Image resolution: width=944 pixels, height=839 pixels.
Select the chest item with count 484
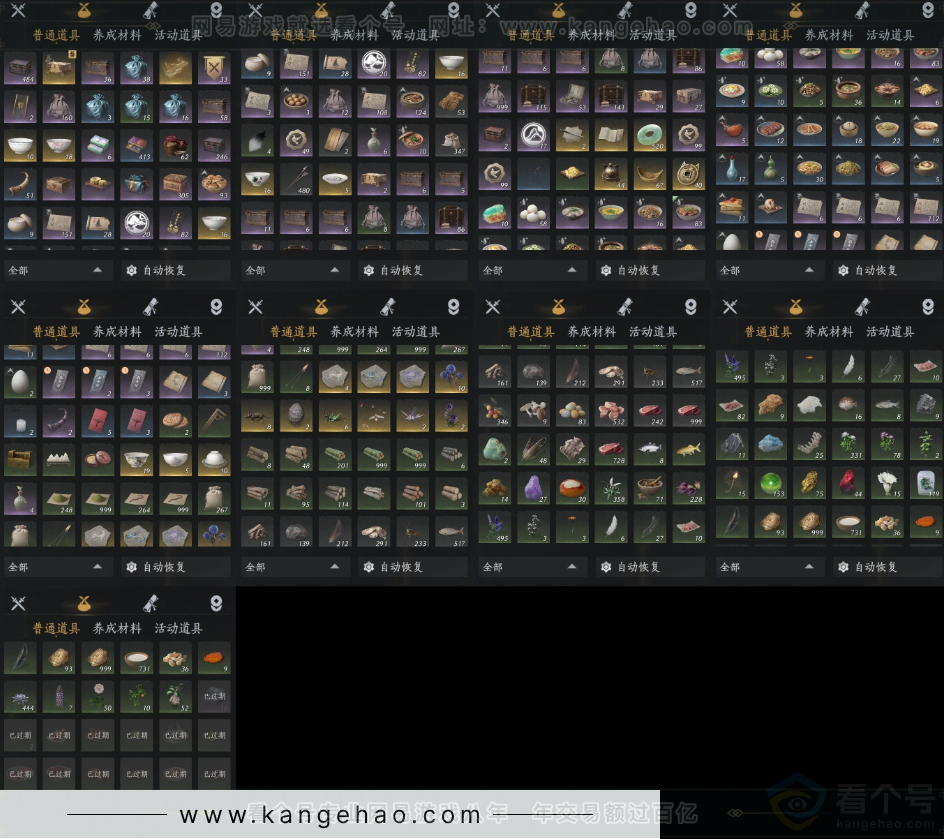point(20,68)
